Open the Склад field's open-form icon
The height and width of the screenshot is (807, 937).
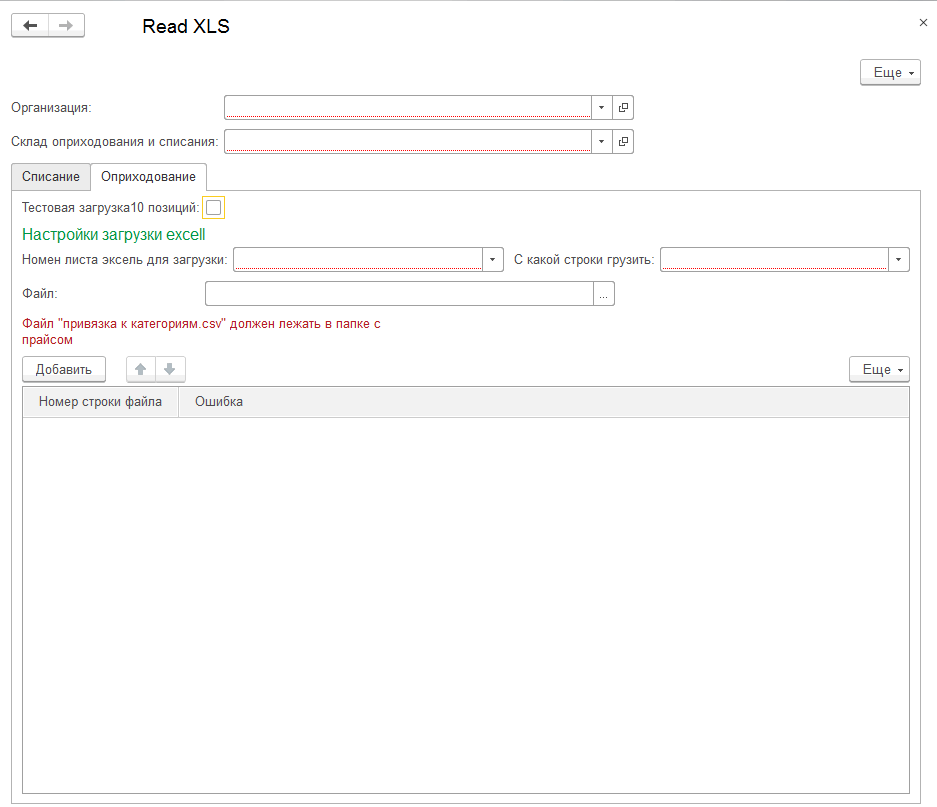click(623, 142)
